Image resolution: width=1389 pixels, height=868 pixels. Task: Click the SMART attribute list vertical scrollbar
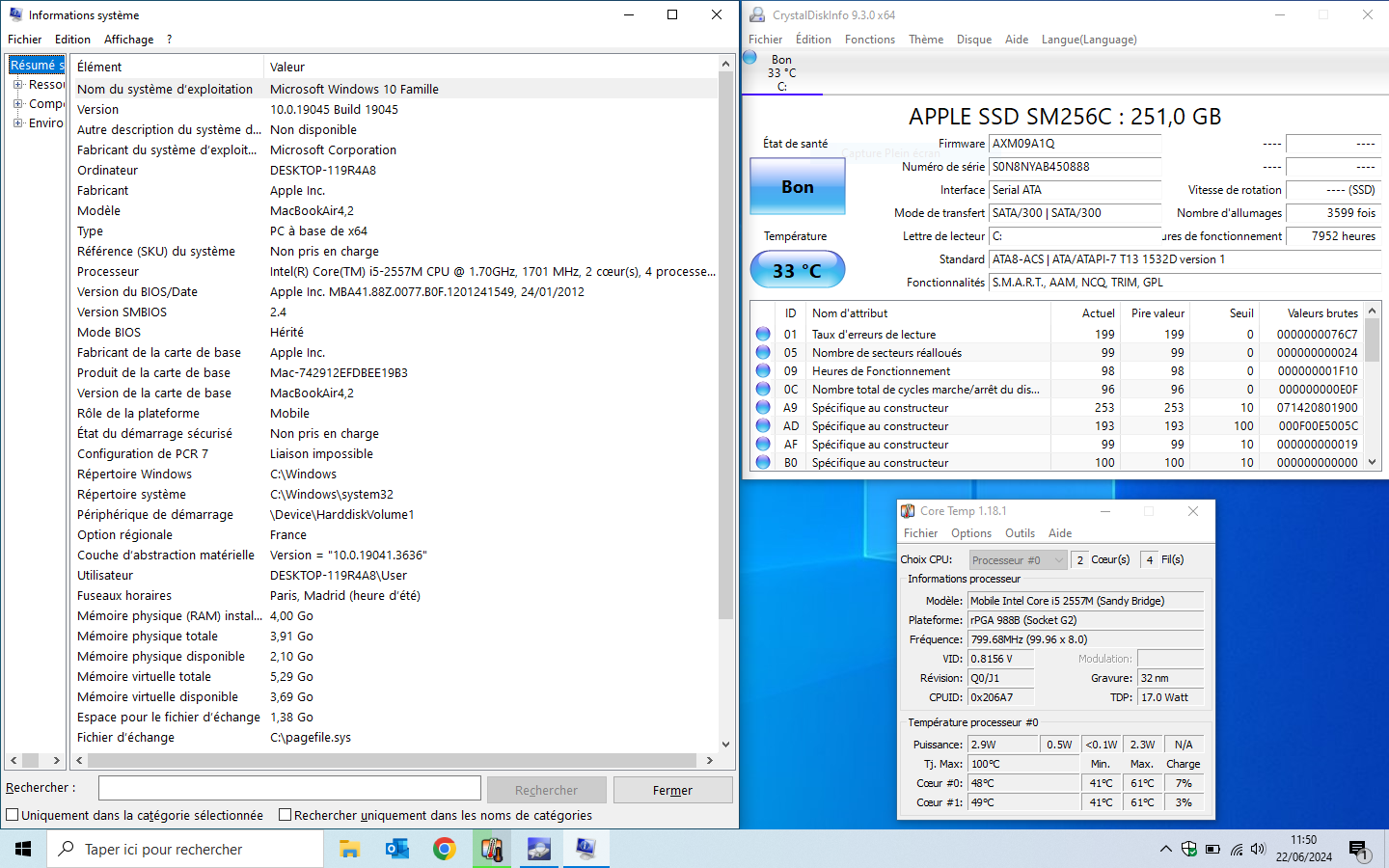(1373, 341)
